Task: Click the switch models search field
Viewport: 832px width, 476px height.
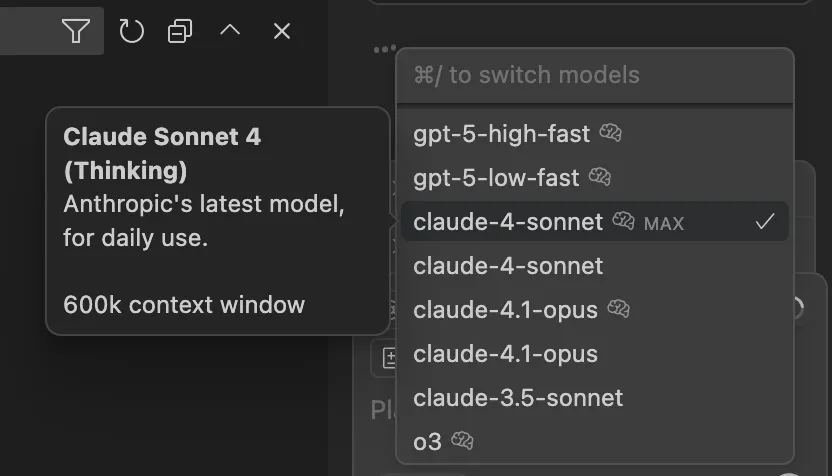Action: [594, 75]
